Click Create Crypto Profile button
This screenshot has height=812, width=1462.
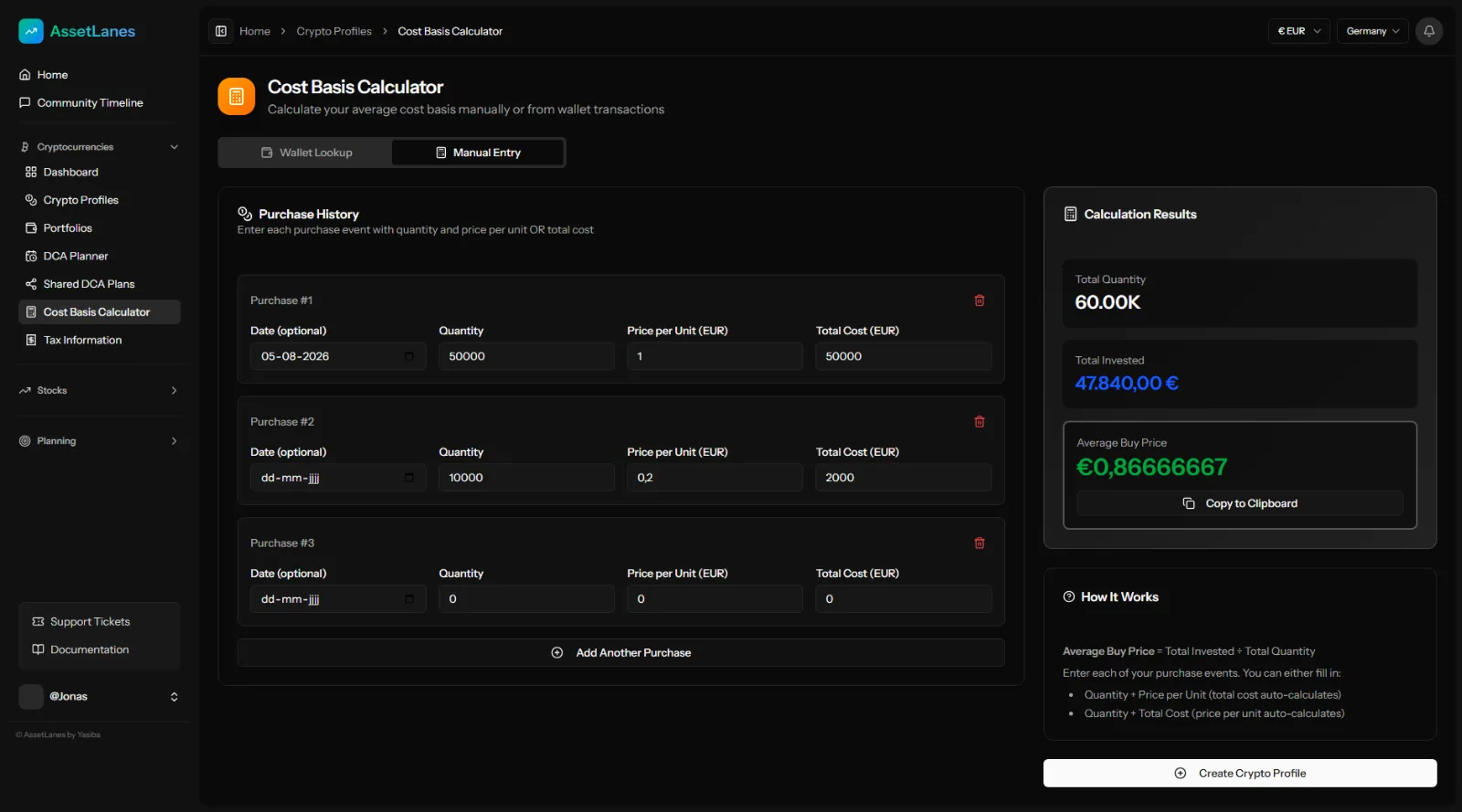tap(1240, 774)
